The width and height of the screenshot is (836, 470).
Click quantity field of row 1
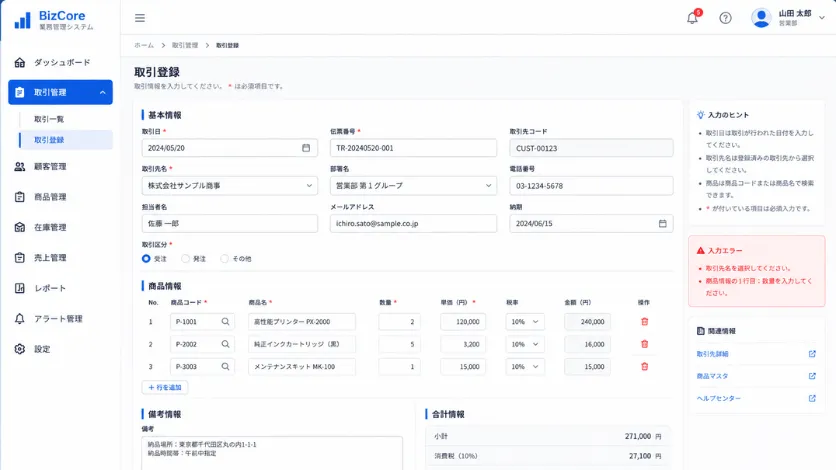(399, 322)
